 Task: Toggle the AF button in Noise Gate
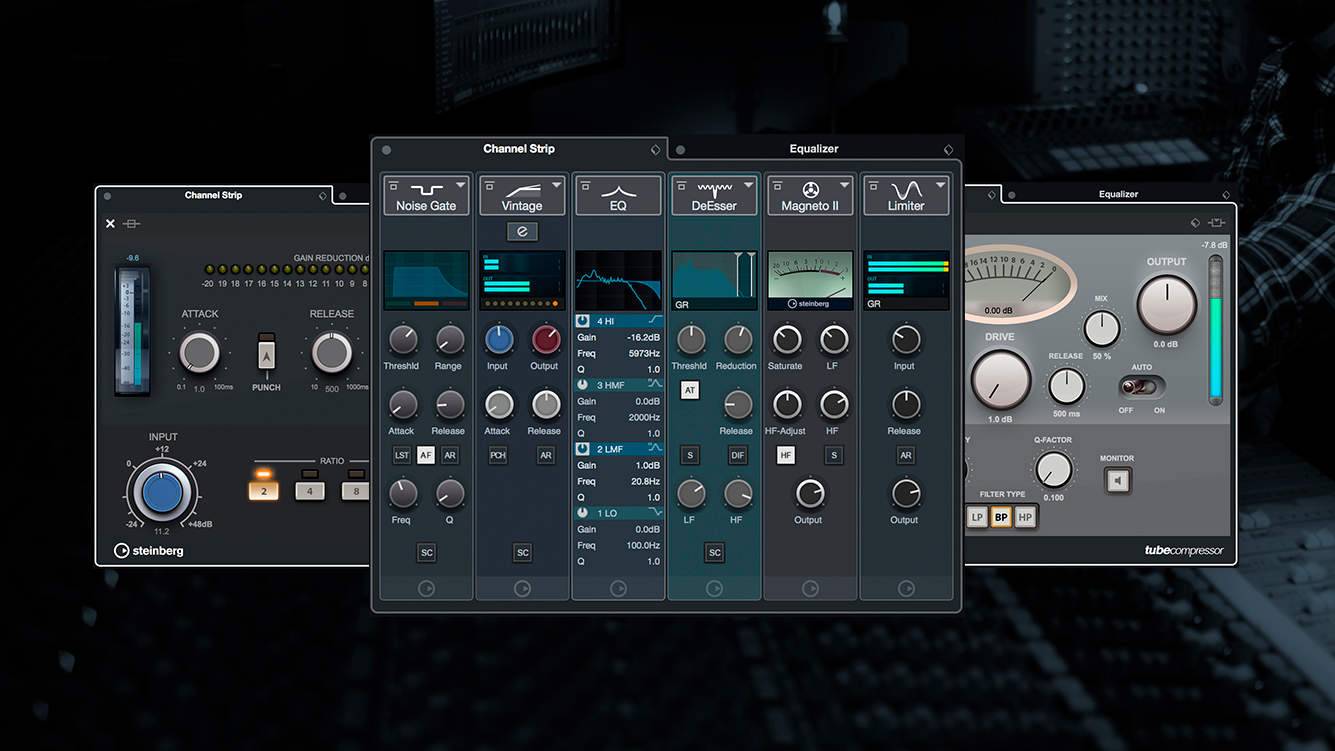[426, 455]
